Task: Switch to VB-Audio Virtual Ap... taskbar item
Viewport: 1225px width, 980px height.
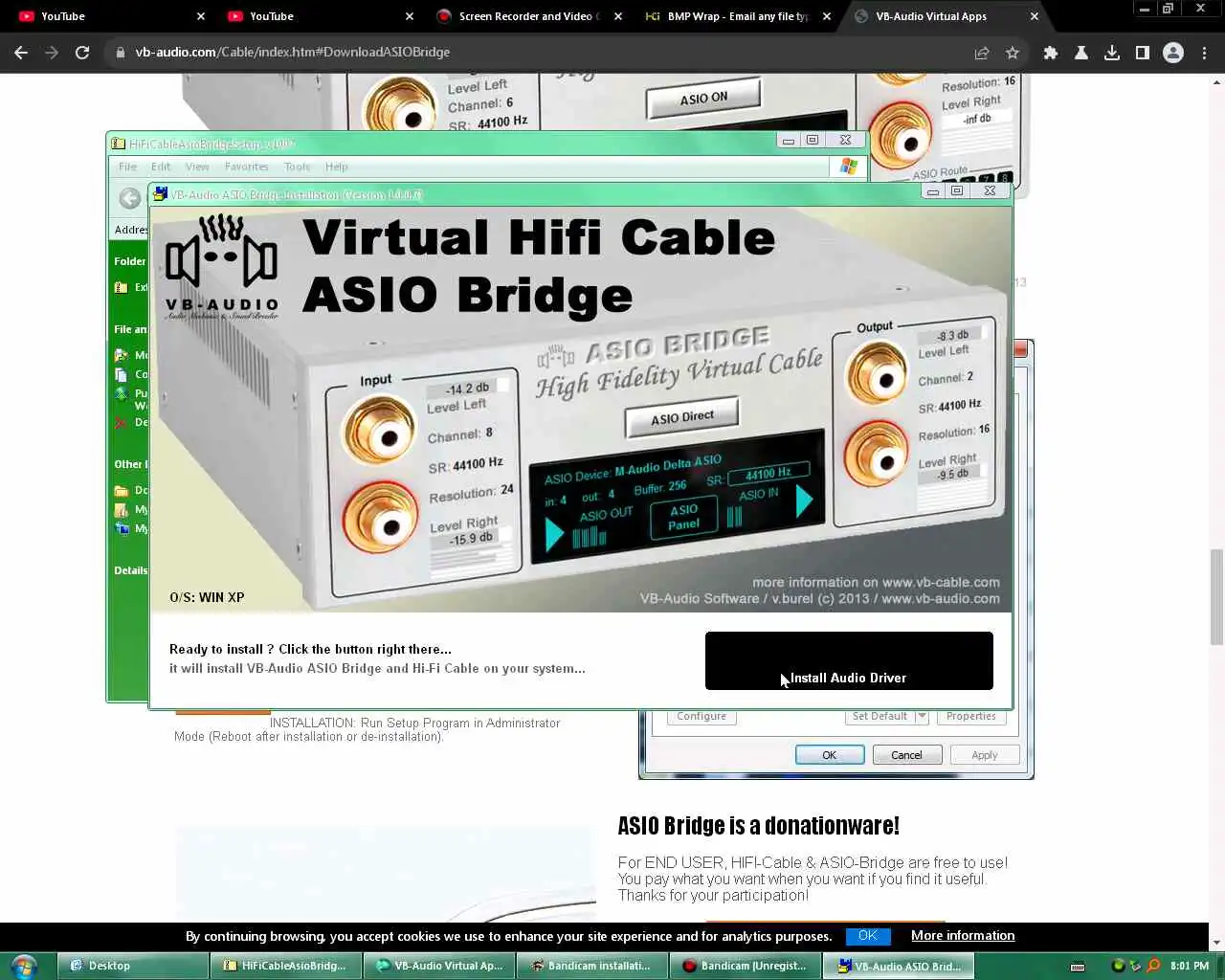Action: [439, 966]
